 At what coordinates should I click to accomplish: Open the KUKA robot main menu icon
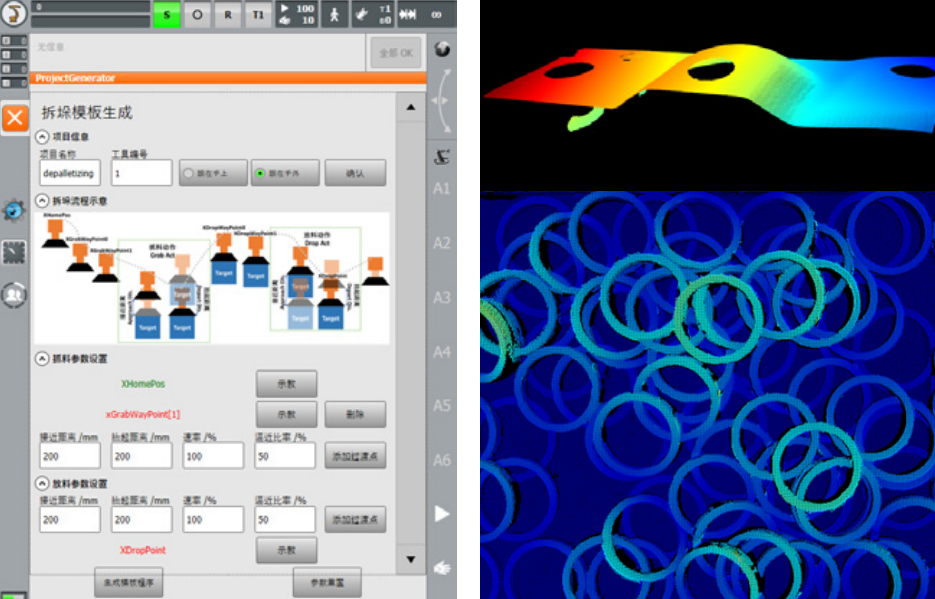click(x=14, y=14)
